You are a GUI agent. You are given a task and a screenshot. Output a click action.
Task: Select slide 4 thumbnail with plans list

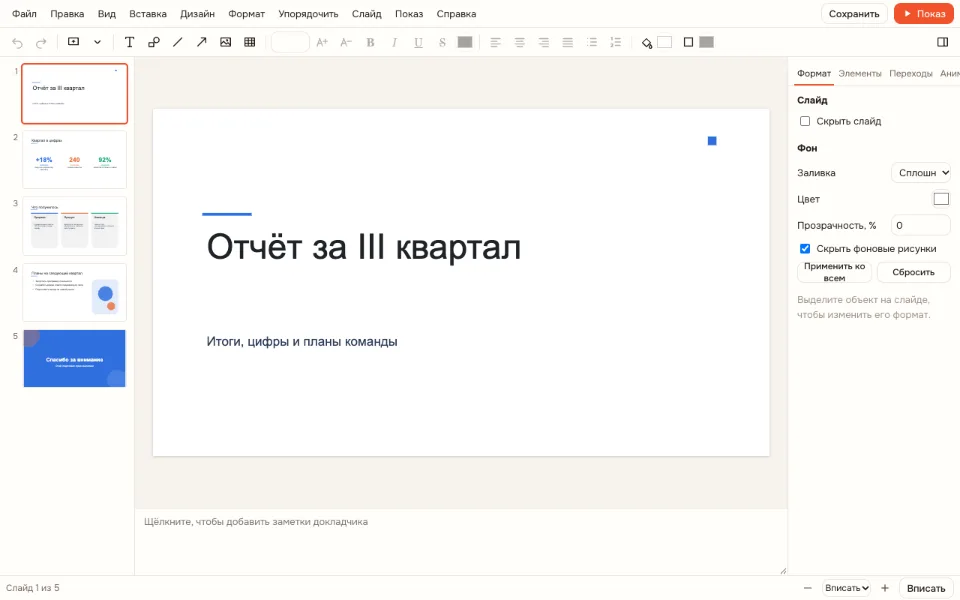[75, 292]
